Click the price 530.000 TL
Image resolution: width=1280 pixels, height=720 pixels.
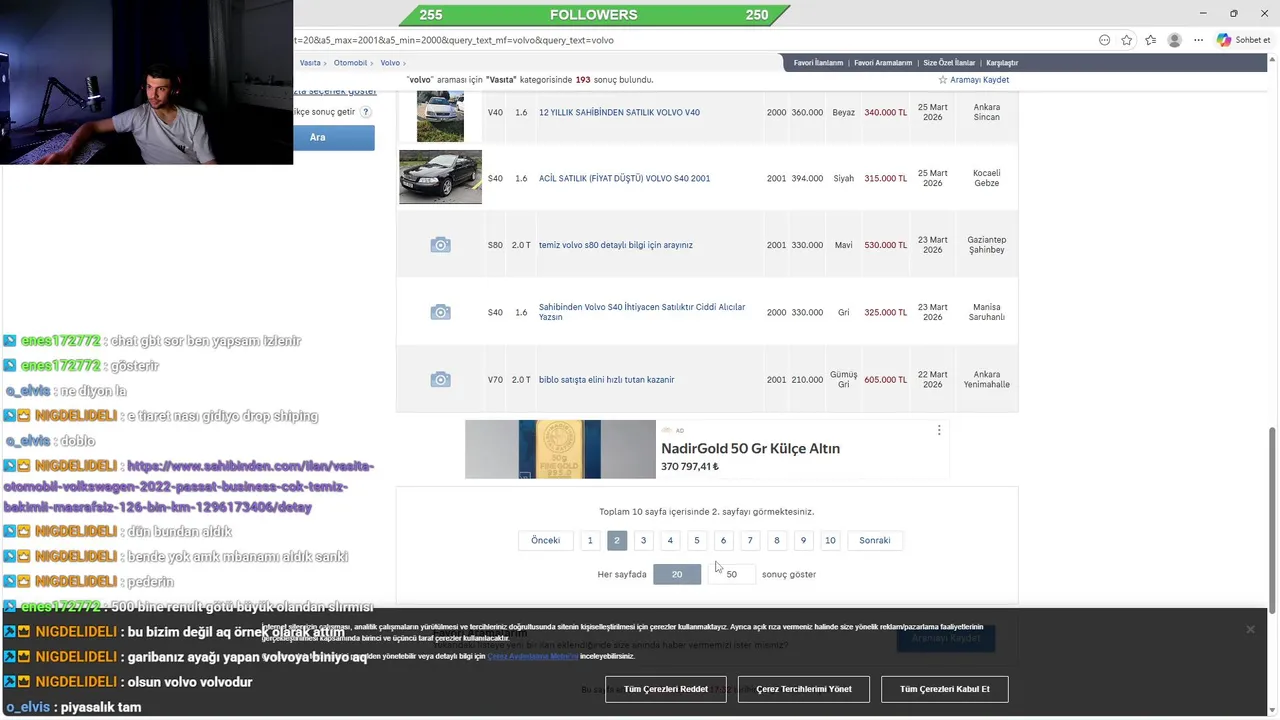886,245
